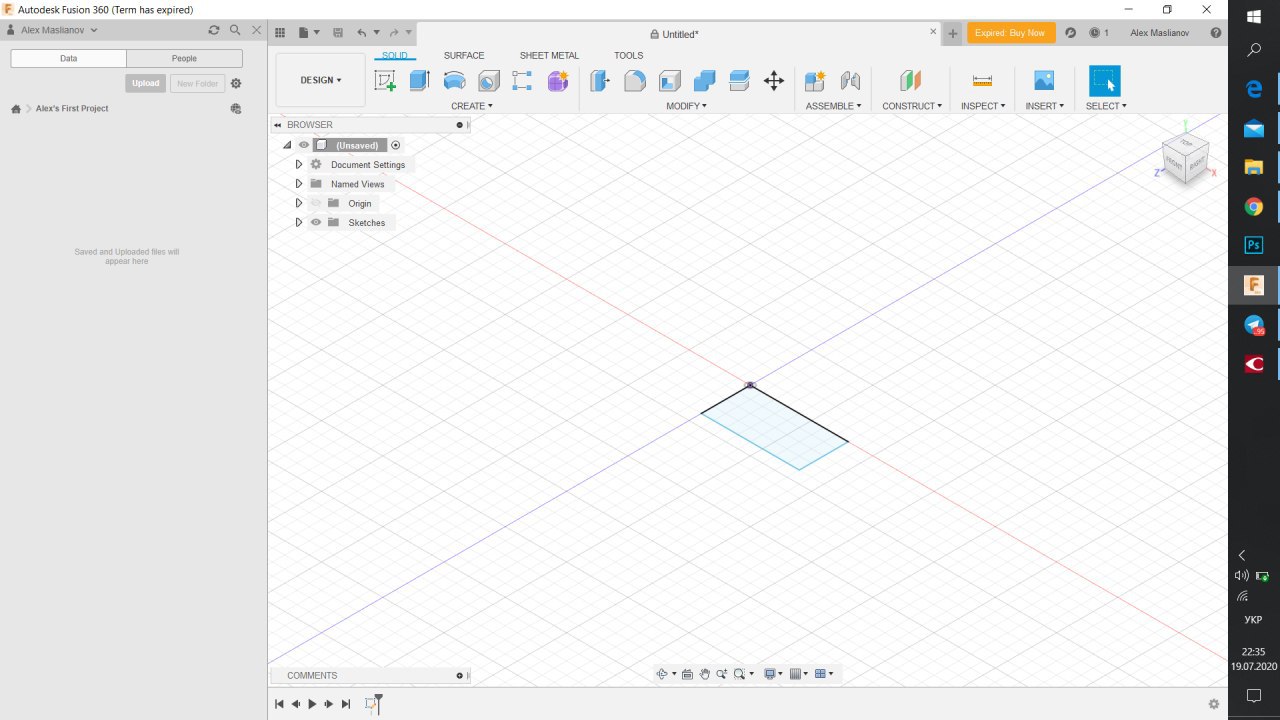Activate the Extrude tool

(x=420, y=81)
